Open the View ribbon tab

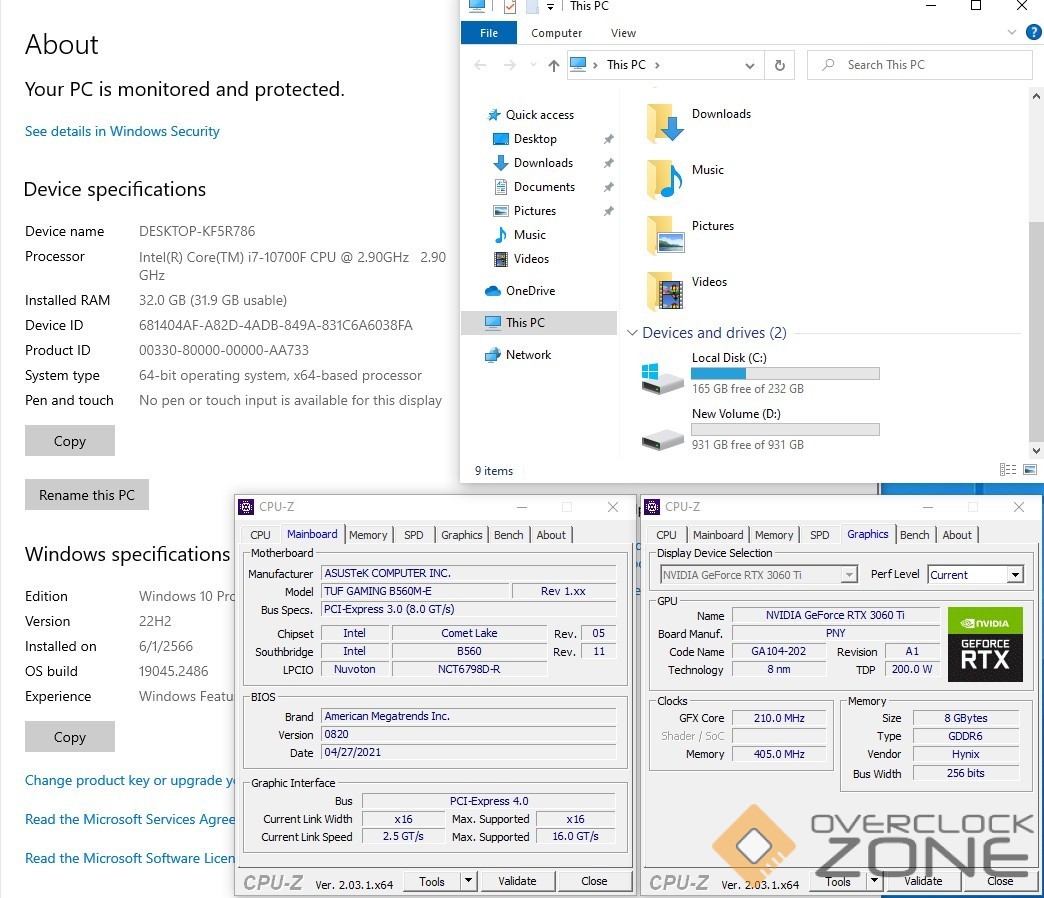(x=623, y=33)
